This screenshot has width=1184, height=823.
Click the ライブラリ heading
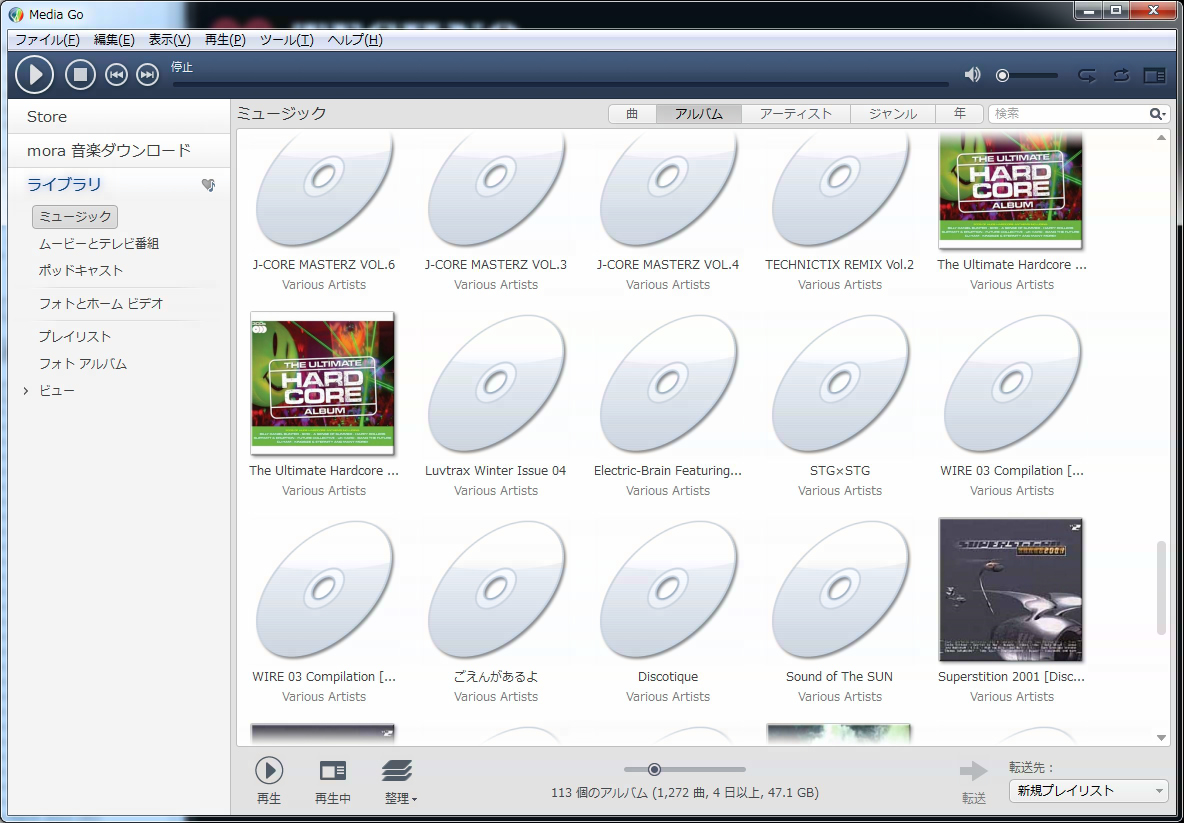tap(64, 184)
